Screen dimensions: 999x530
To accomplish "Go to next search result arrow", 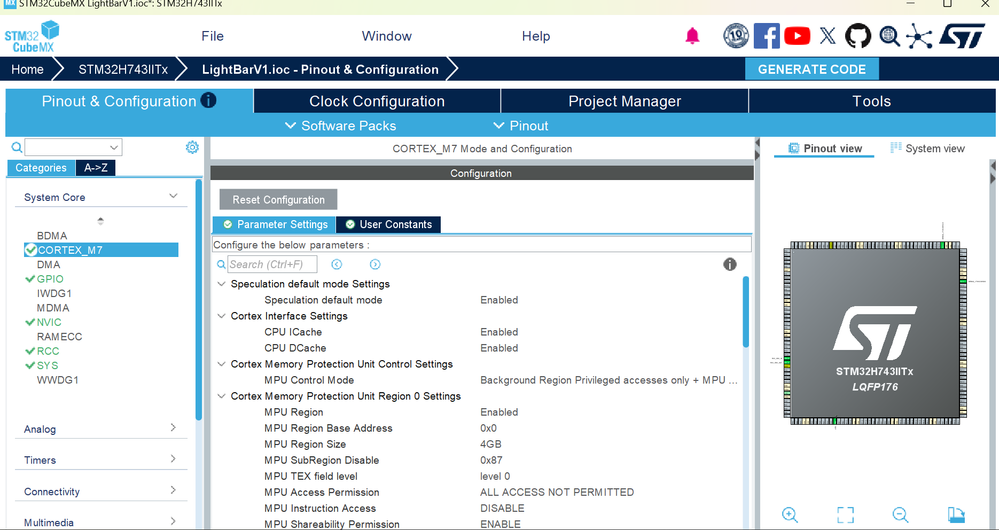I will [x=375, y=264].
